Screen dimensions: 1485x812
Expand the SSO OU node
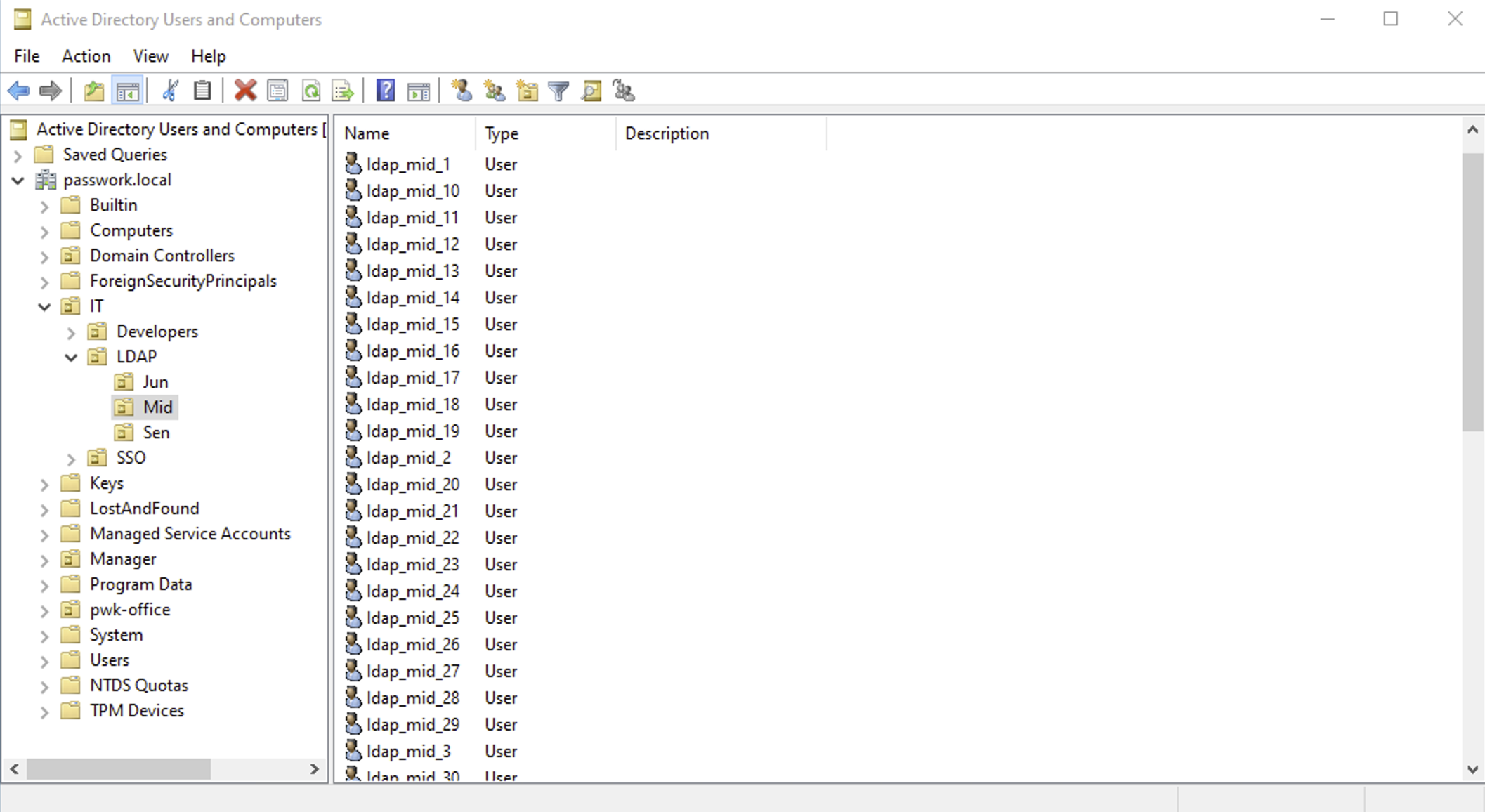click(x=71, y=459)
